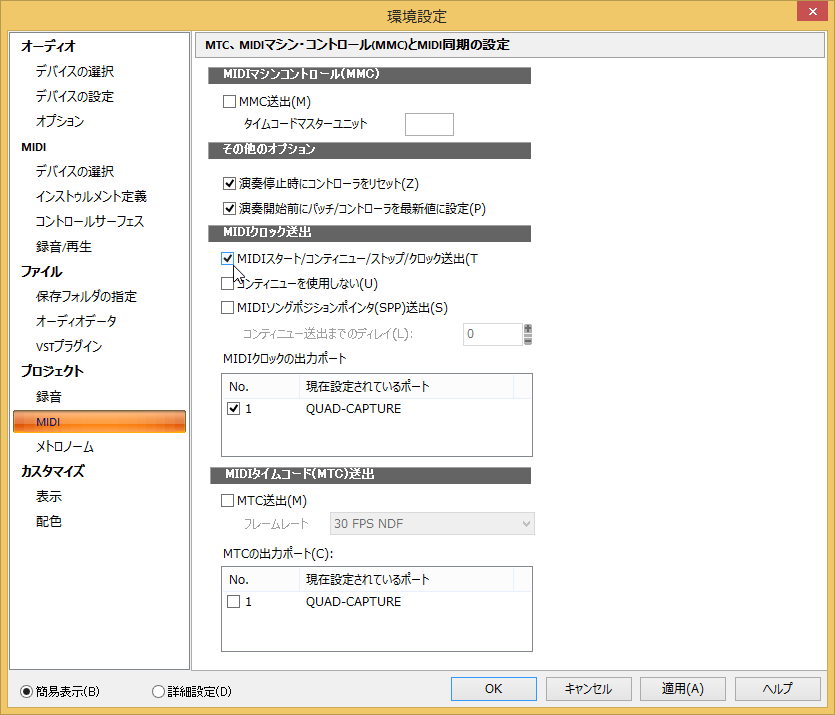Viewport: 835px width, 715px height.
Task: Click the MTCの出力ポート(C): label
Action: [278, 554]
